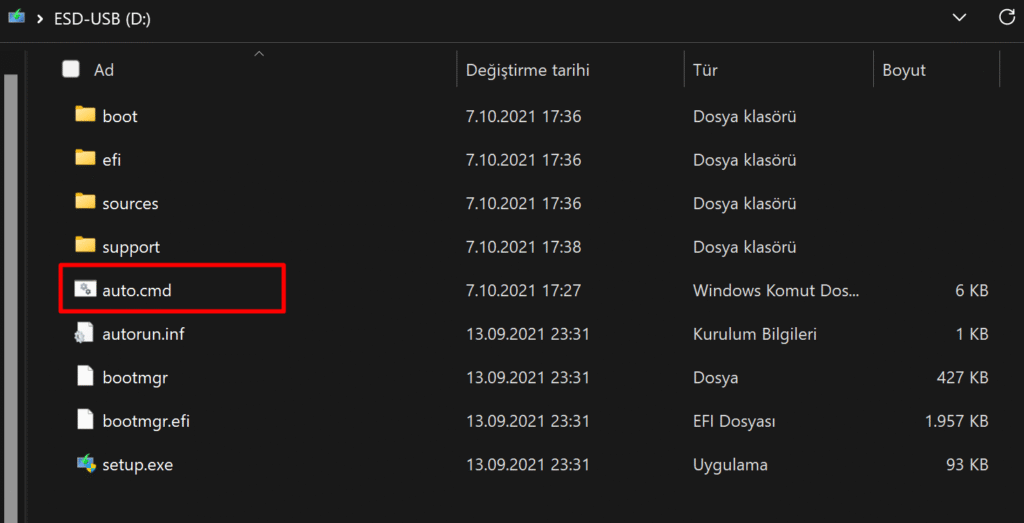1024x523 pixels.
Task: Select the autorun.inf settings file icon
Action: (x=85, y=334)
